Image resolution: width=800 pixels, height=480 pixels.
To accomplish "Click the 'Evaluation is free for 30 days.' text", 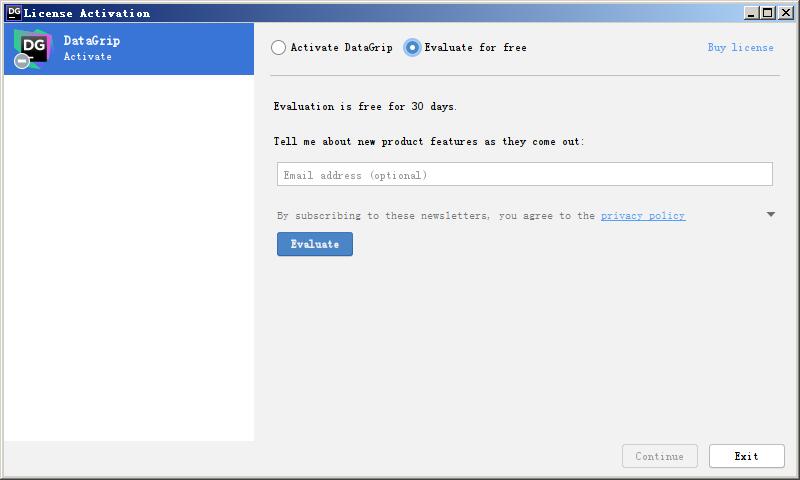I will point(365,107).
